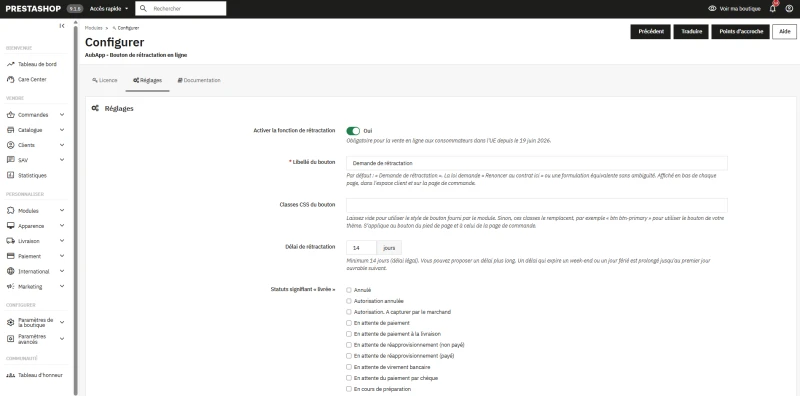Switch to the Documentation tab

199,81
